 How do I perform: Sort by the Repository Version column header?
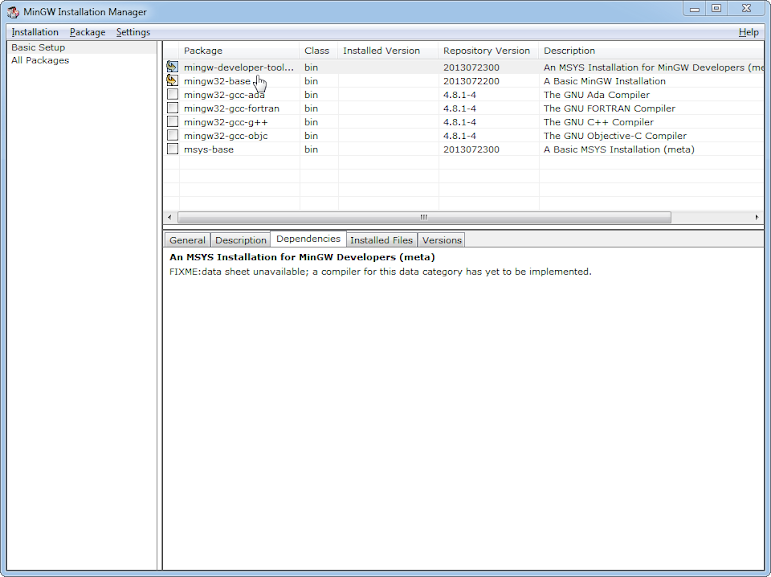(x=488, y=51)
